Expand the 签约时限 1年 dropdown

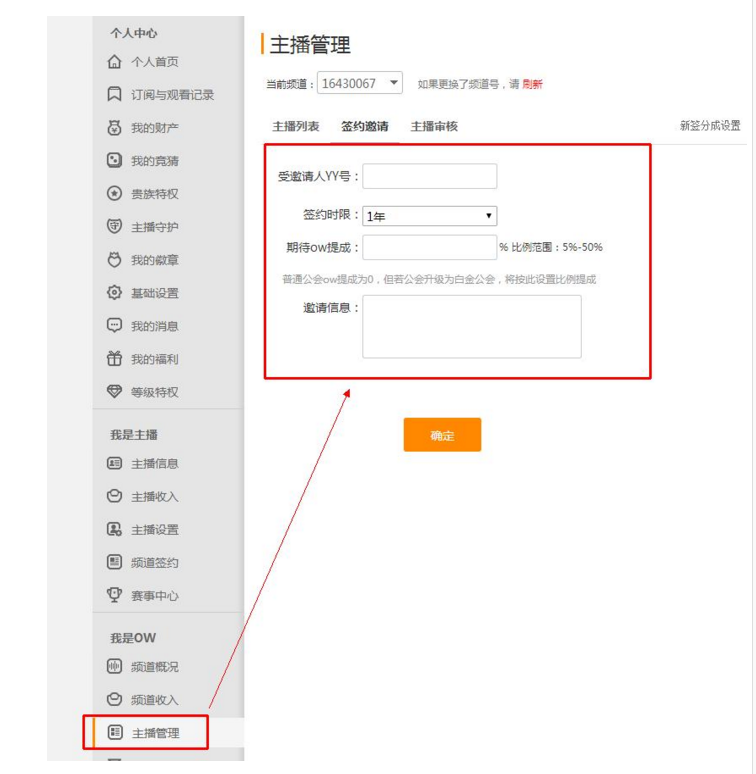[x=429, y=216]
